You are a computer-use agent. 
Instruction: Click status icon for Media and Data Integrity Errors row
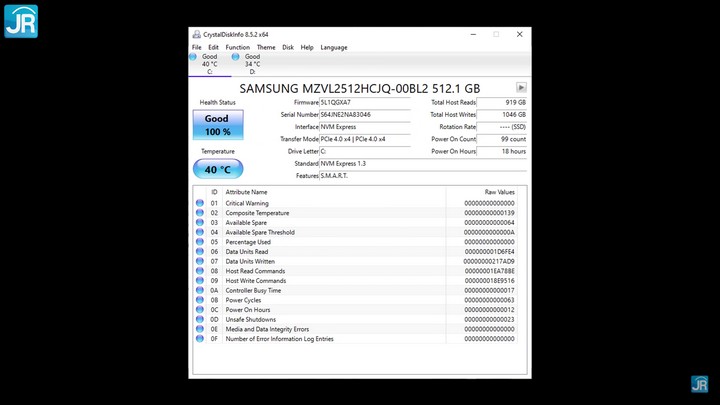(x=200, y=329)
